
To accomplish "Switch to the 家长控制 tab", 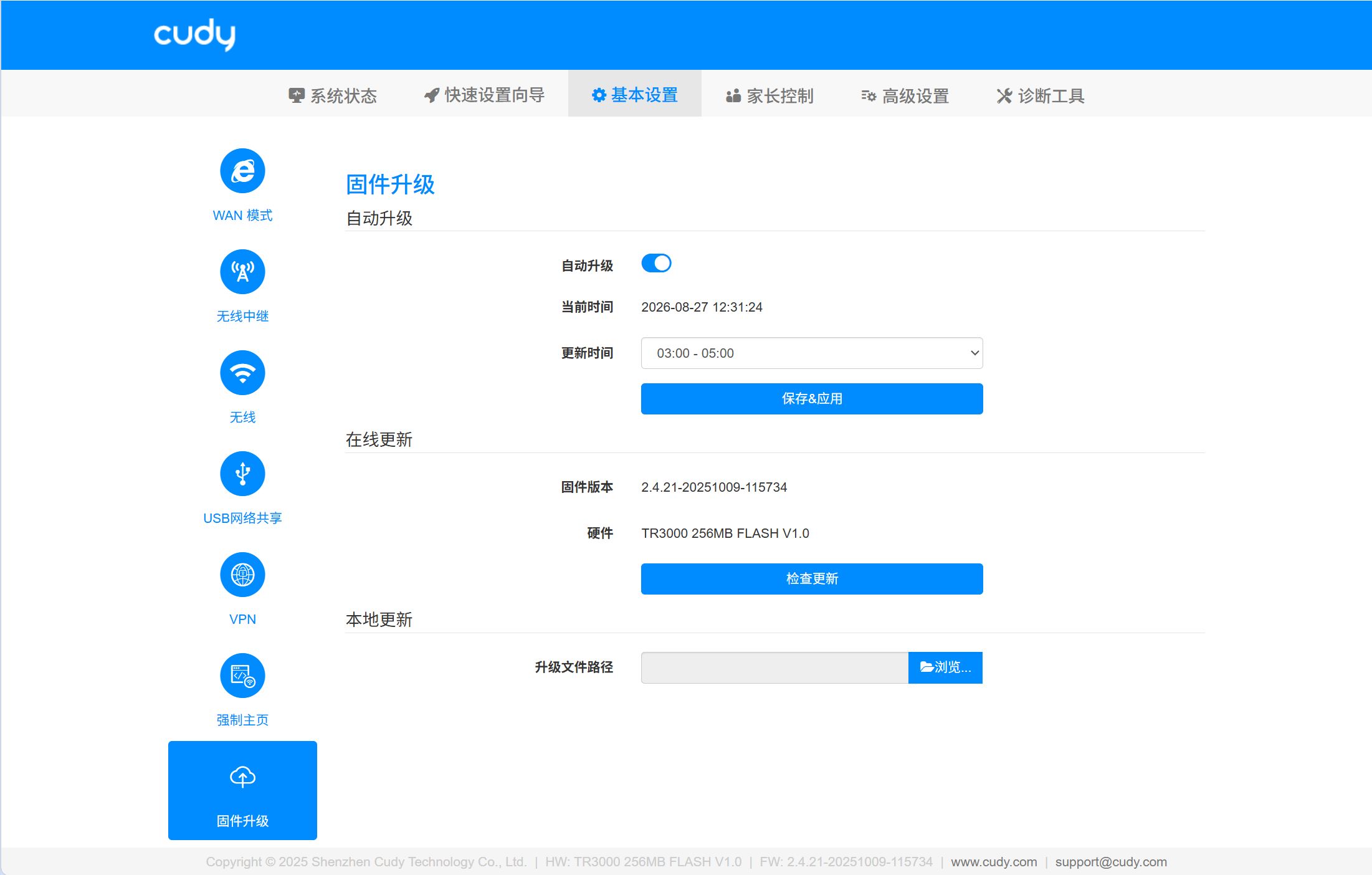I will (x=769, y=95).
